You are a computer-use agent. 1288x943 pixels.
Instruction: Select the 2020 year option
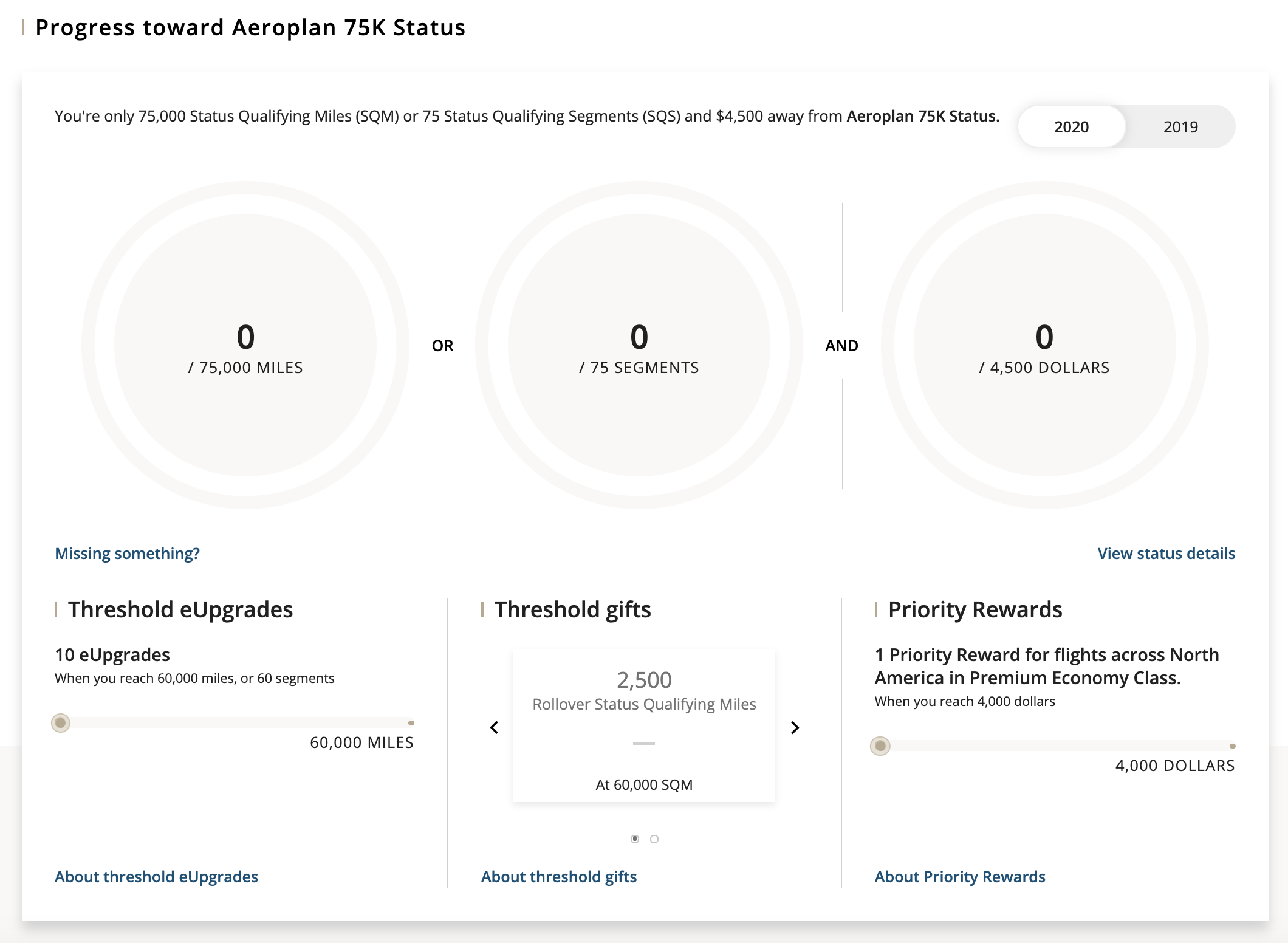(1071, 127)
